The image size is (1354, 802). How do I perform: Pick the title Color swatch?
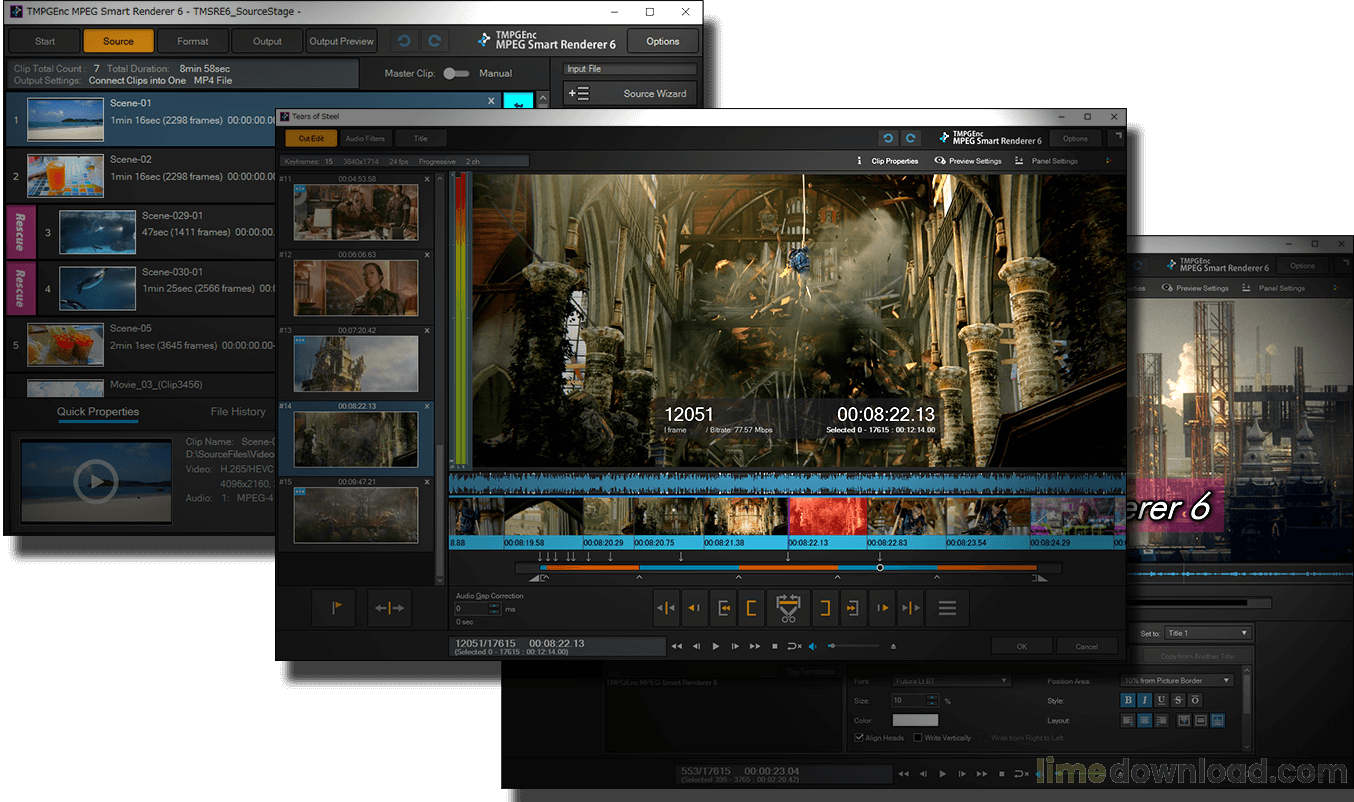coord(914,720)
